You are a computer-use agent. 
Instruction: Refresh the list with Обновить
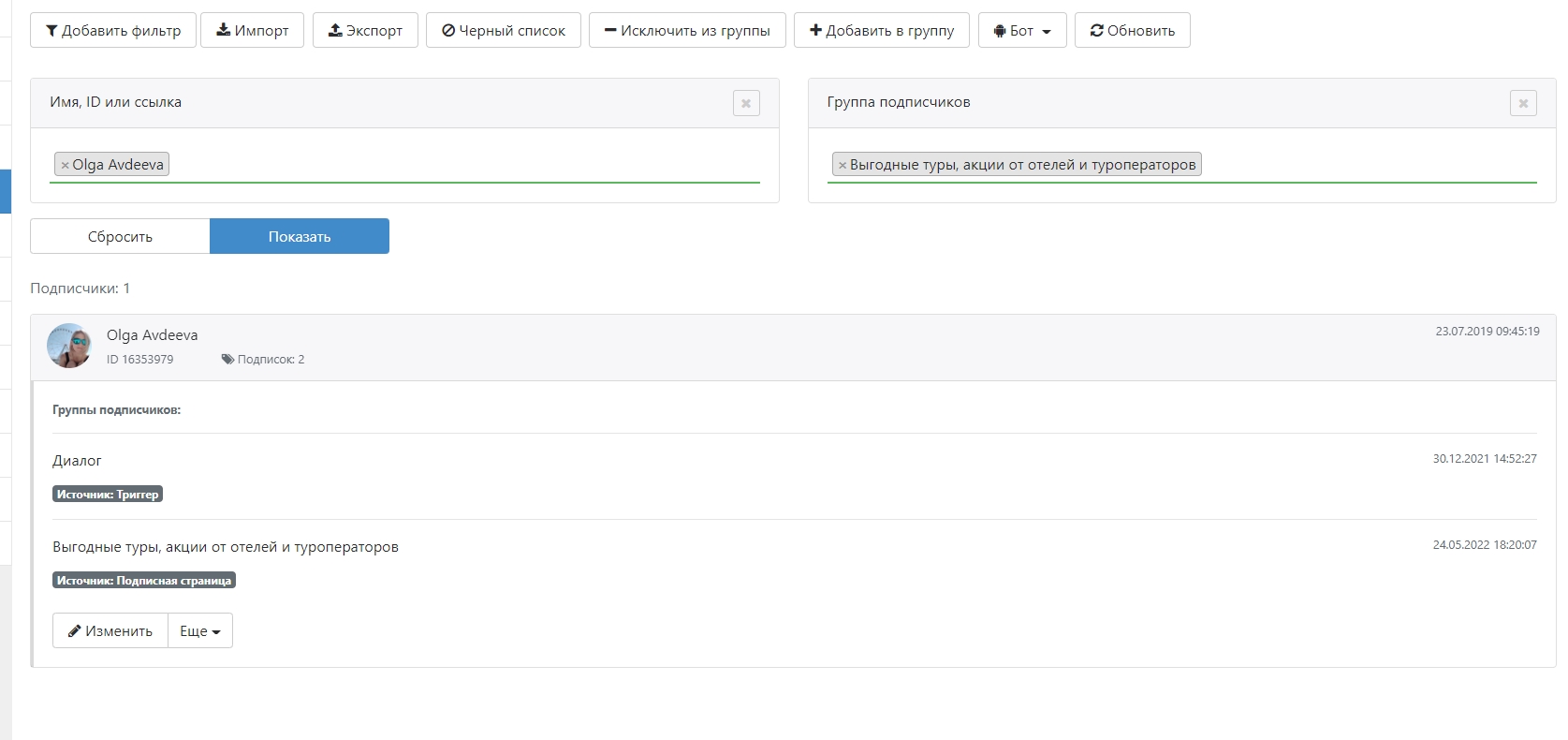(x=1132, y=30)
